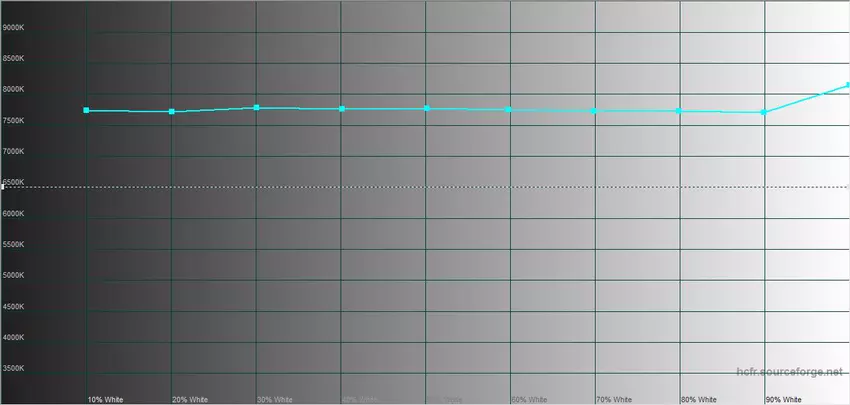This screenshot has height=405, width=850.
Task: Click the curve marker at 30% White
Action: tap(257, 107)
